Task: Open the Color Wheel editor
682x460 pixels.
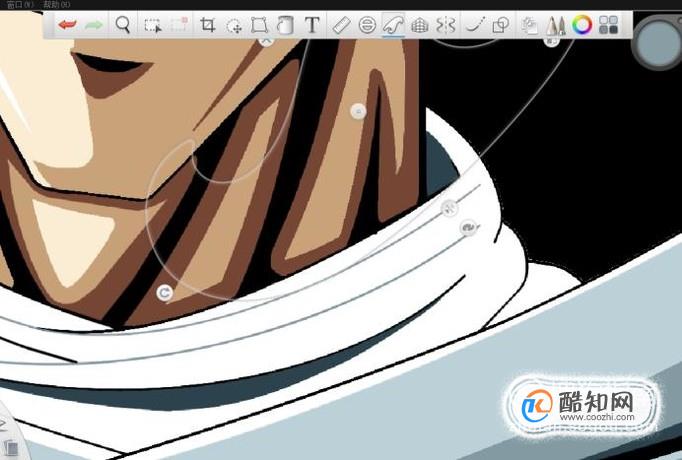Action: tap(582, 25)
